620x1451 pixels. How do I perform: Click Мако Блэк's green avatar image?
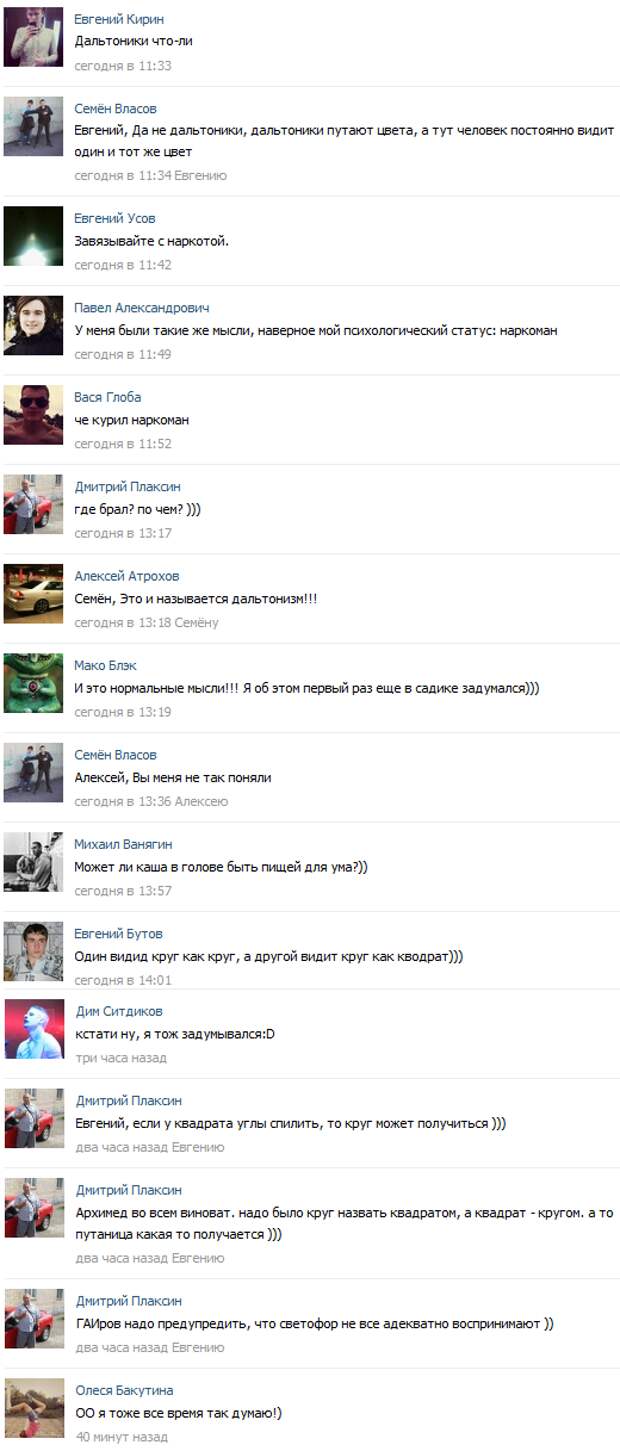[x=33, y=683]
